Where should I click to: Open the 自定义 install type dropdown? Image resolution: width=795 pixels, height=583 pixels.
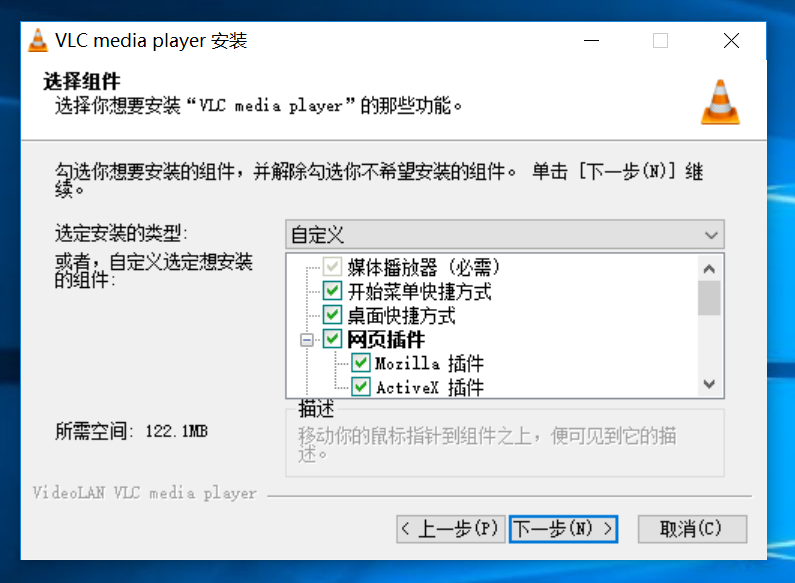tap(504, 235)
